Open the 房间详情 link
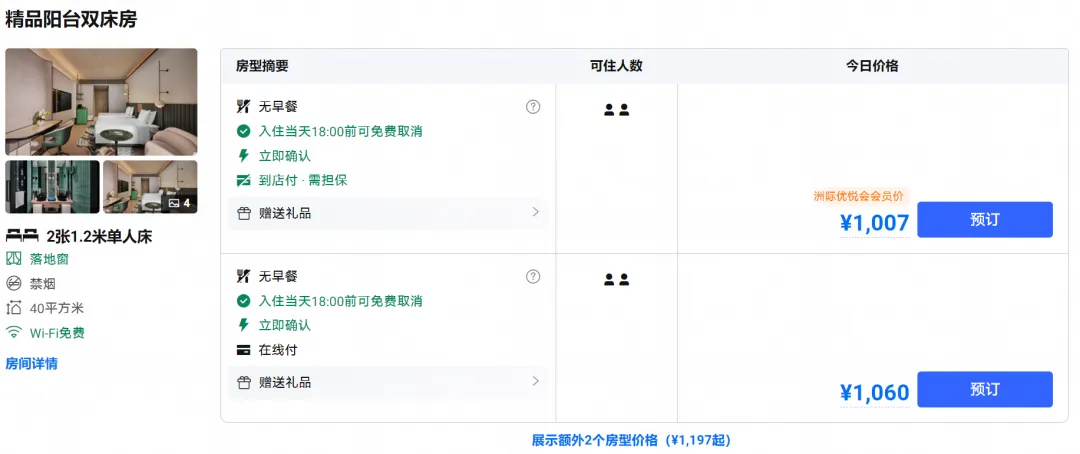Viewport: 1080px width, 454px height. (x=32, y=364)
